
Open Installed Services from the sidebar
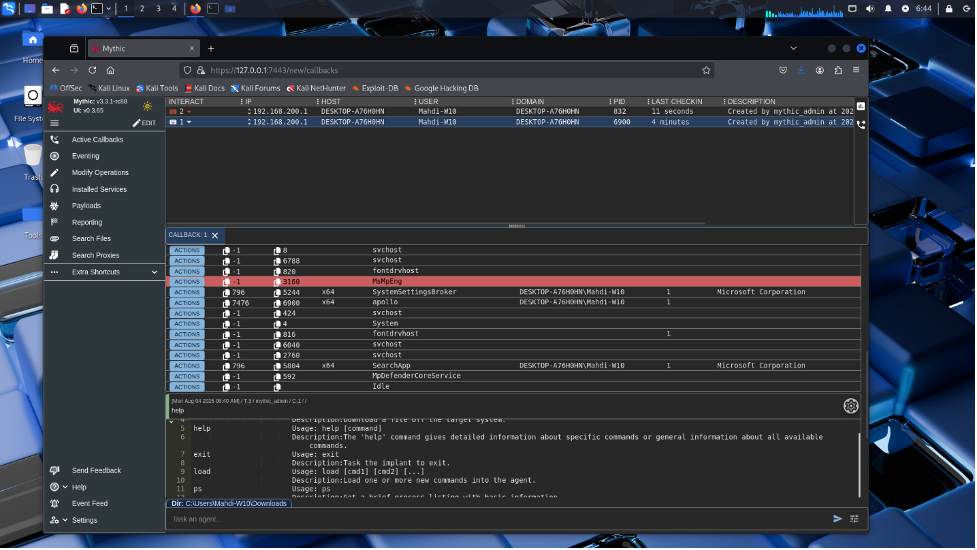click(99, 189)
